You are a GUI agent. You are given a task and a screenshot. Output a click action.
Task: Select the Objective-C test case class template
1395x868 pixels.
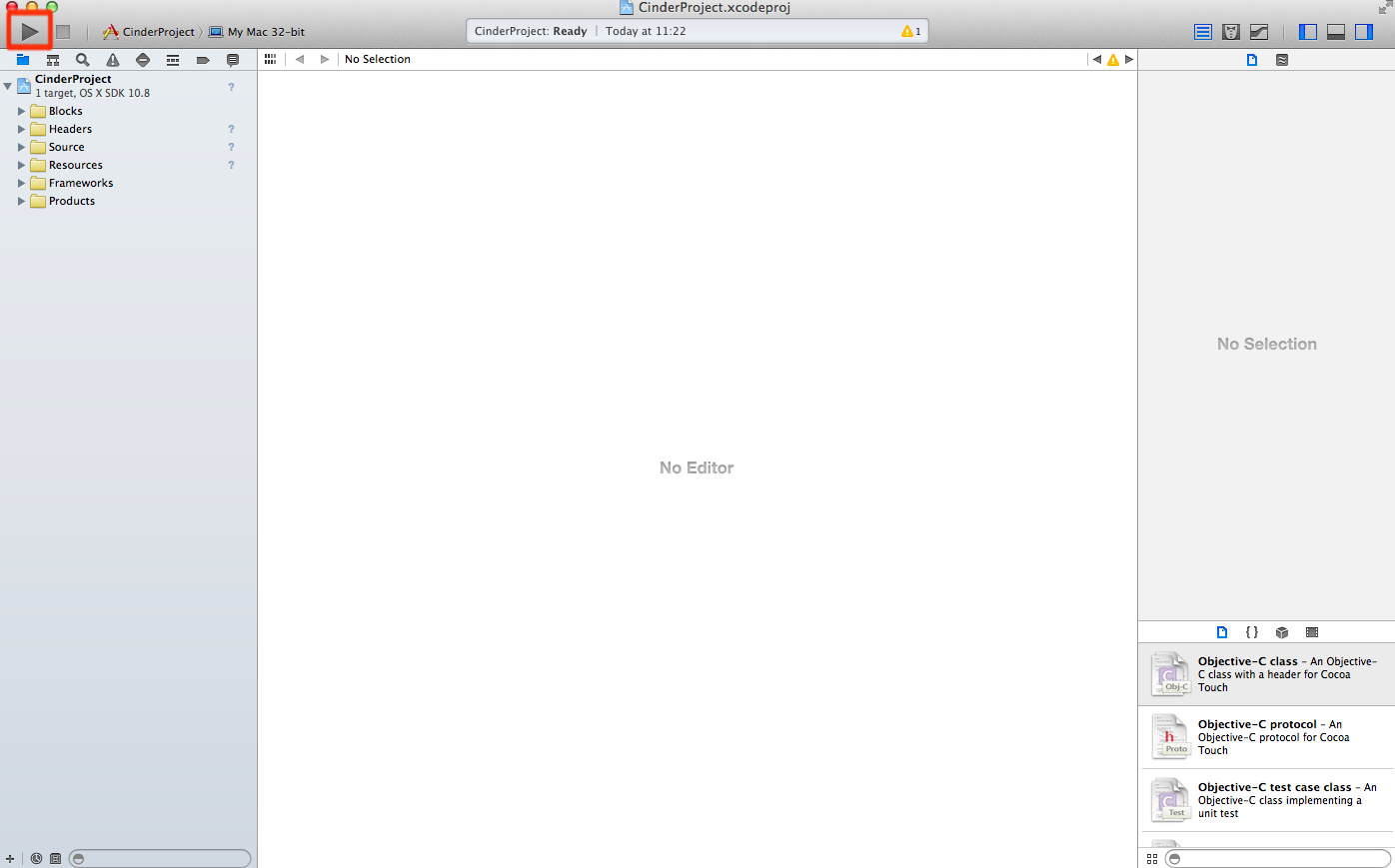tap(1267, 800)
